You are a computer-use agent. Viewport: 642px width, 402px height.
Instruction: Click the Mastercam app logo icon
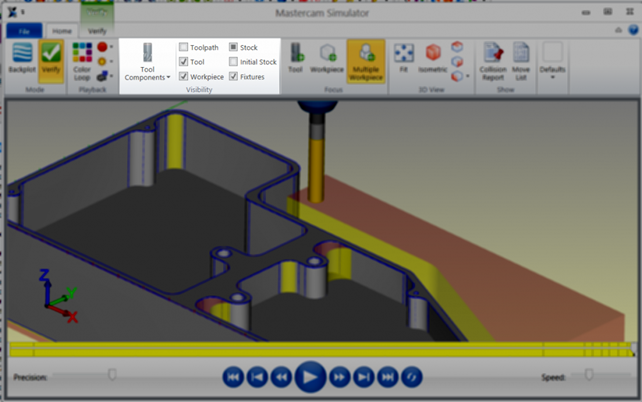13,12
